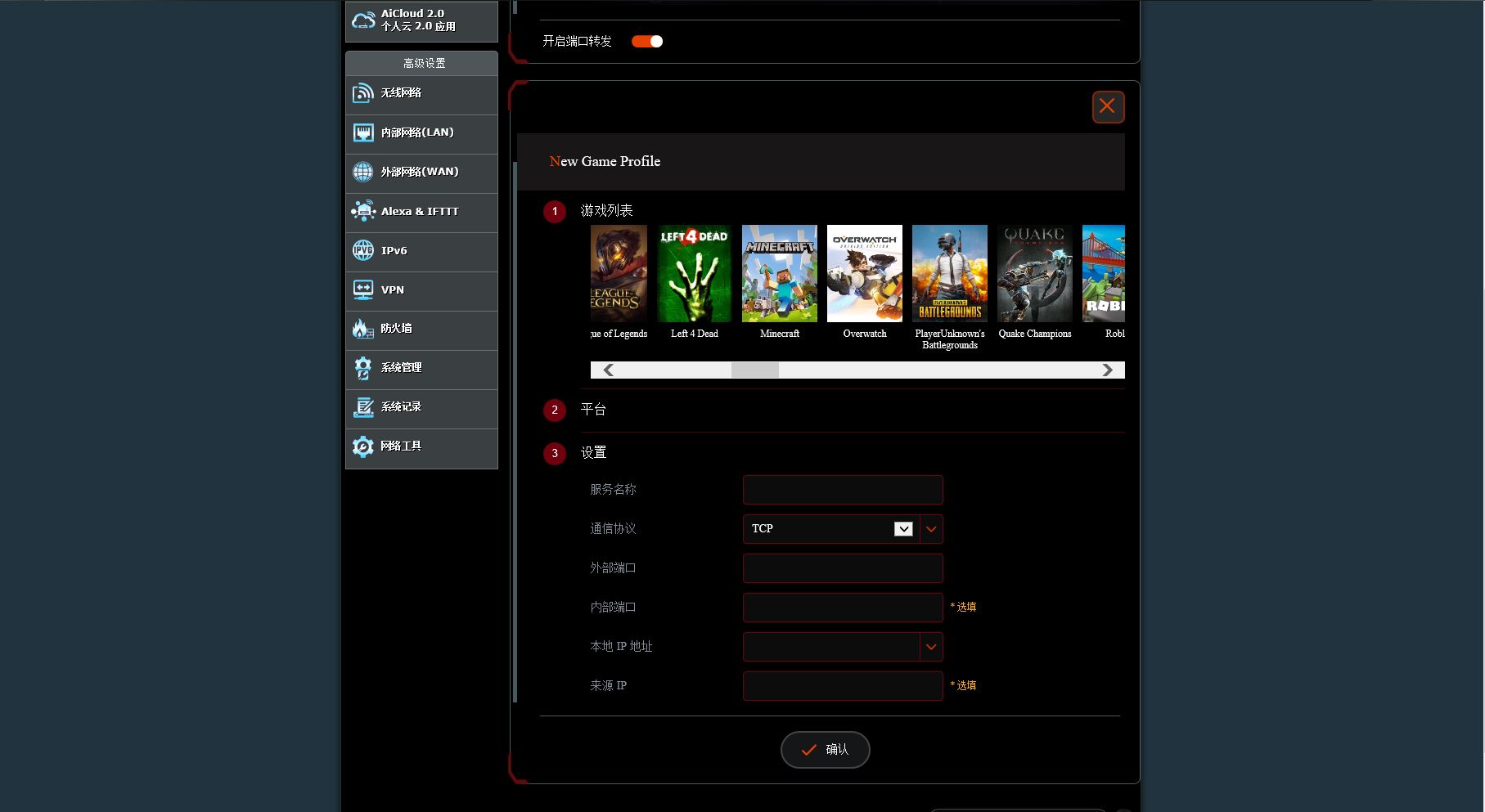The width and height of the screenshot is (1485, 812).
Task: Click the 服务名称 input field
Action: pos(843,490)
